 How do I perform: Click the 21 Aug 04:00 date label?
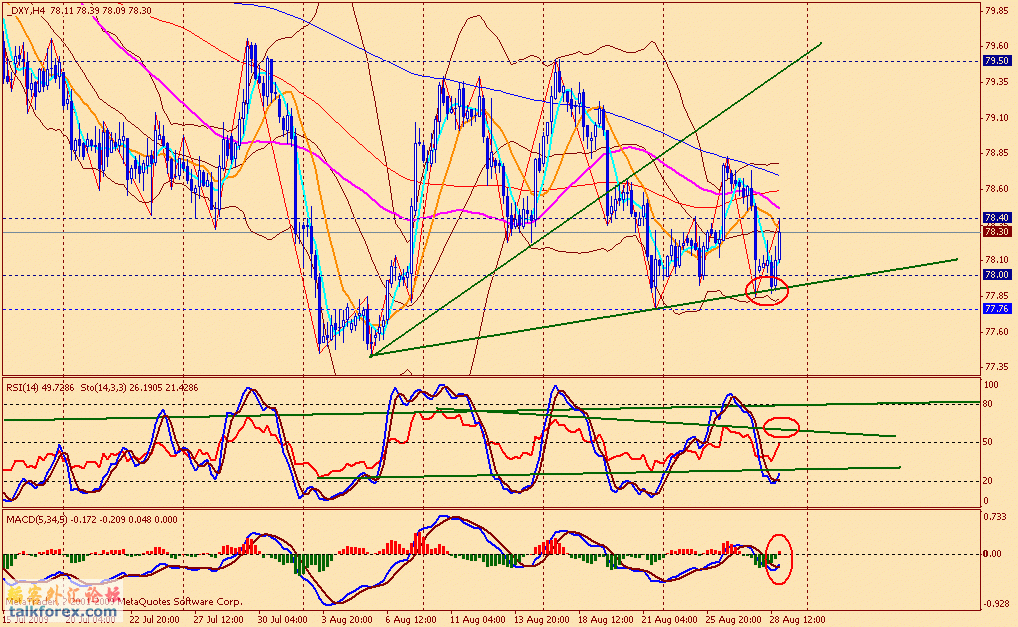tap(669, 619)
